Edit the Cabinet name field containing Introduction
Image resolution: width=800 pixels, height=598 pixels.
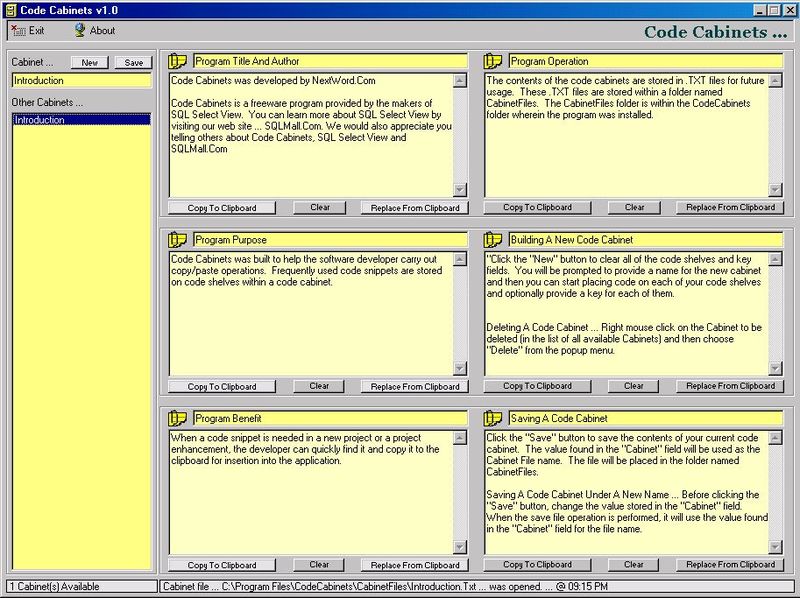(82, 81)
